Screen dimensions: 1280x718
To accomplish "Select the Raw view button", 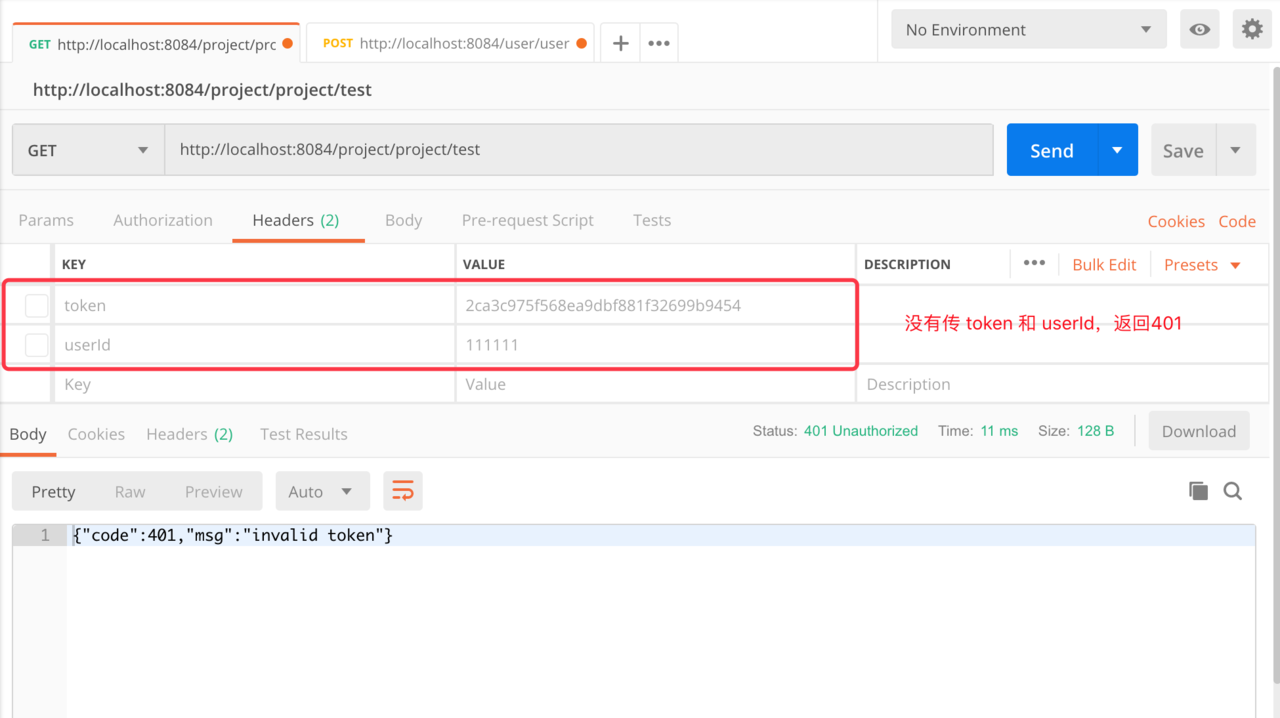I will coord(130,491).
